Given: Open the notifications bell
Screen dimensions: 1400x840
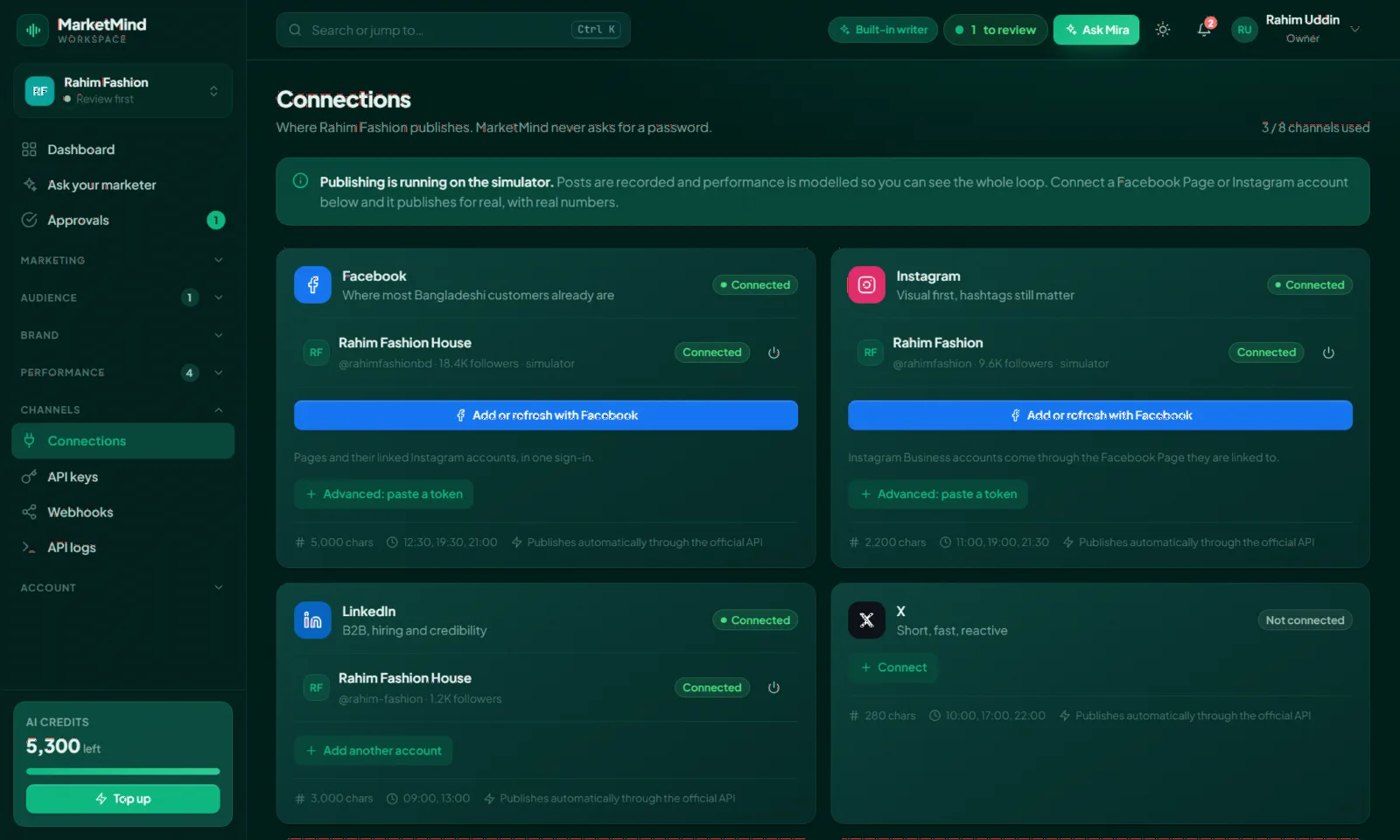Looking at the screenshot, I should pyautogui.click(x=1204, y=30).
